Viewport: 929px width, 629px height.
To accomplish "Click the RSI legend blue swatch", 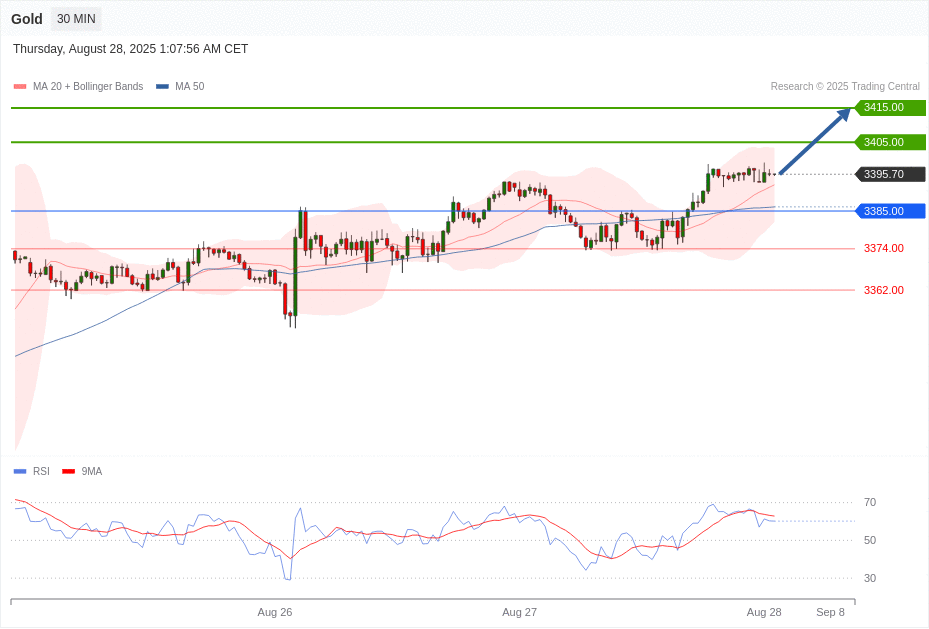I will [x=20, y=471].
